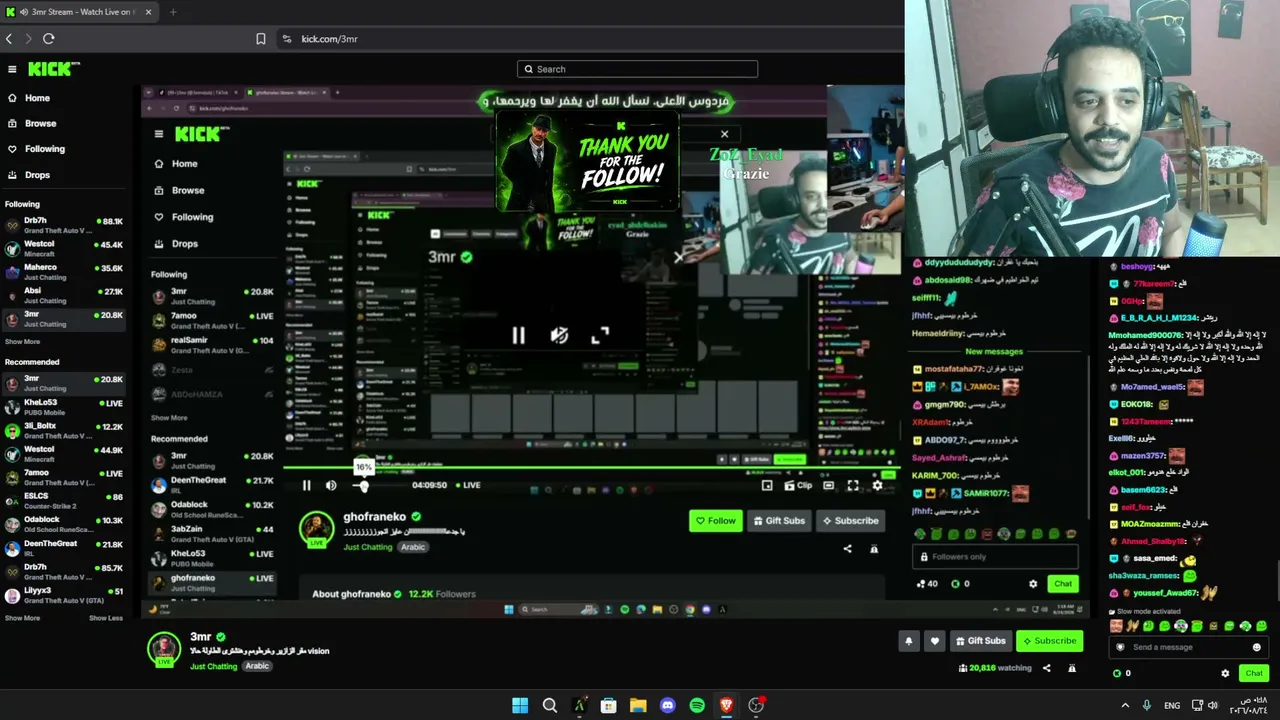Click the channel points icon below the chat input
The height and width of the screenshot is (720, 1280).
1117,673
